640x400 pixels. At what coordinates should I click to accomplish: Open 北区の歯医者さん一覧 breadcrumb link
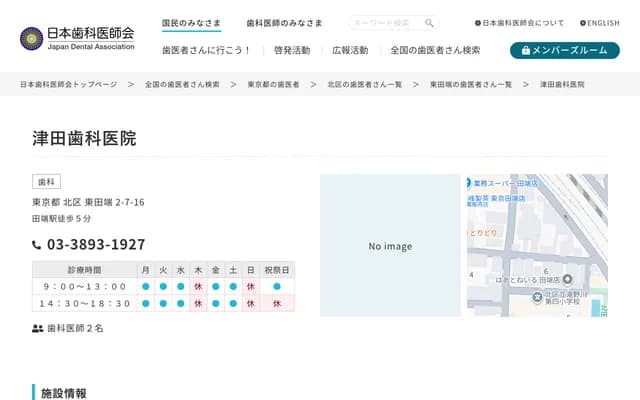coord(364,85)
